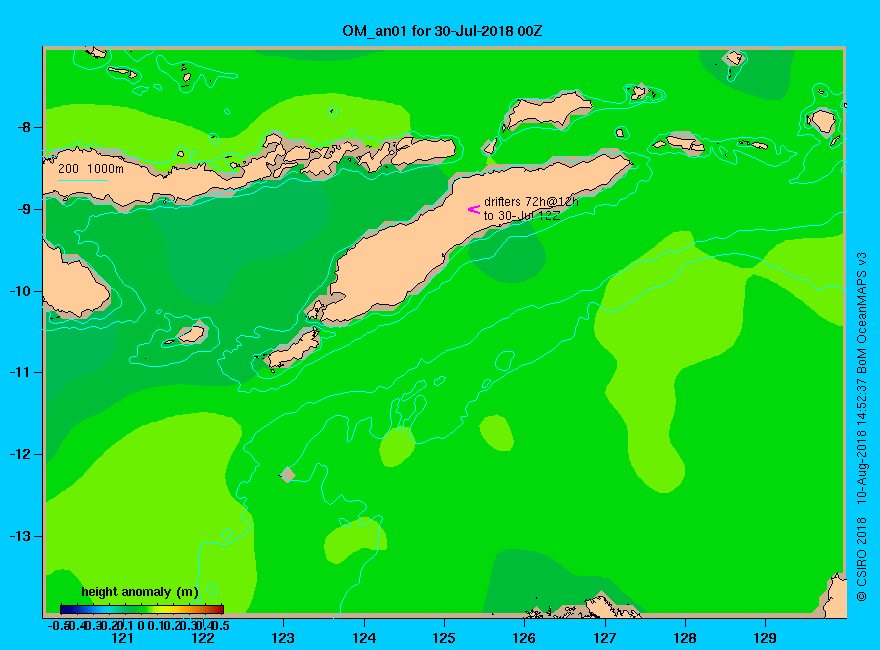Click longitude axis label 127
This screenshot has width=880, height=650.
[x=604, y=638]
